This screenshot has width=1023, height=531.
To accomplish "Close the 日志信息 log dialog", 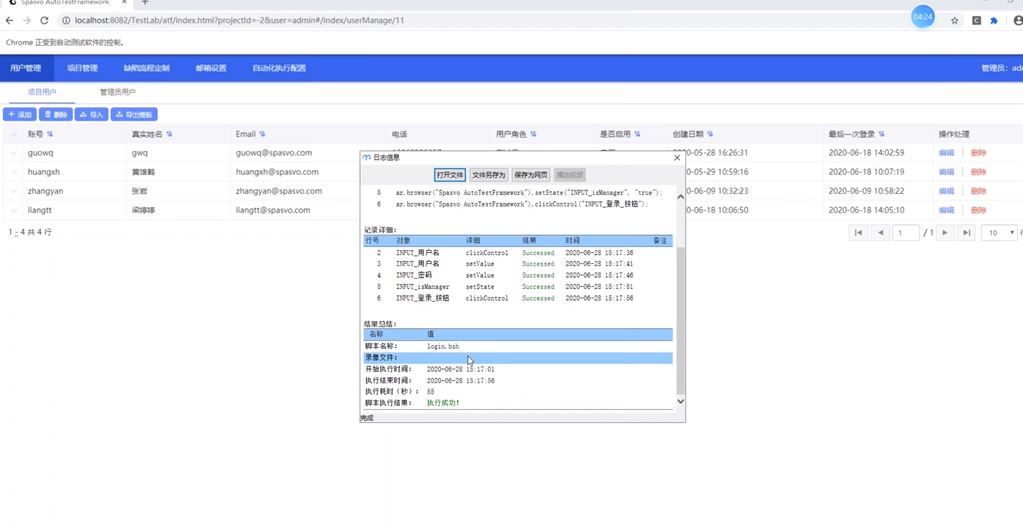I will [677, 157].
